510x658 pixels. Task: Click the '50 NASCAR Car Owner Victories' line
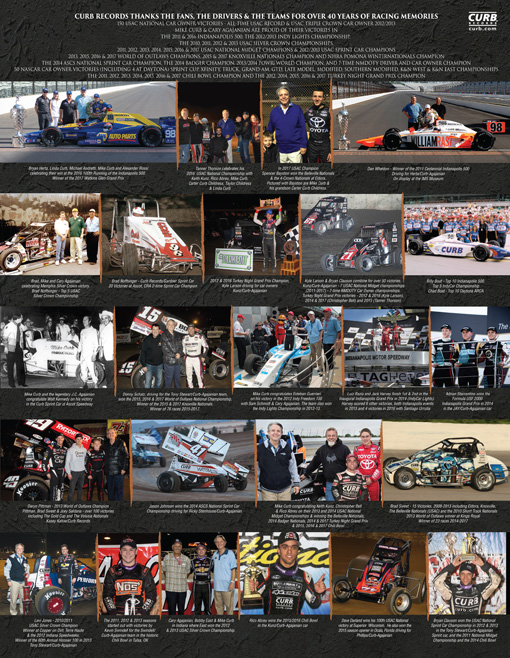(256, 69)
